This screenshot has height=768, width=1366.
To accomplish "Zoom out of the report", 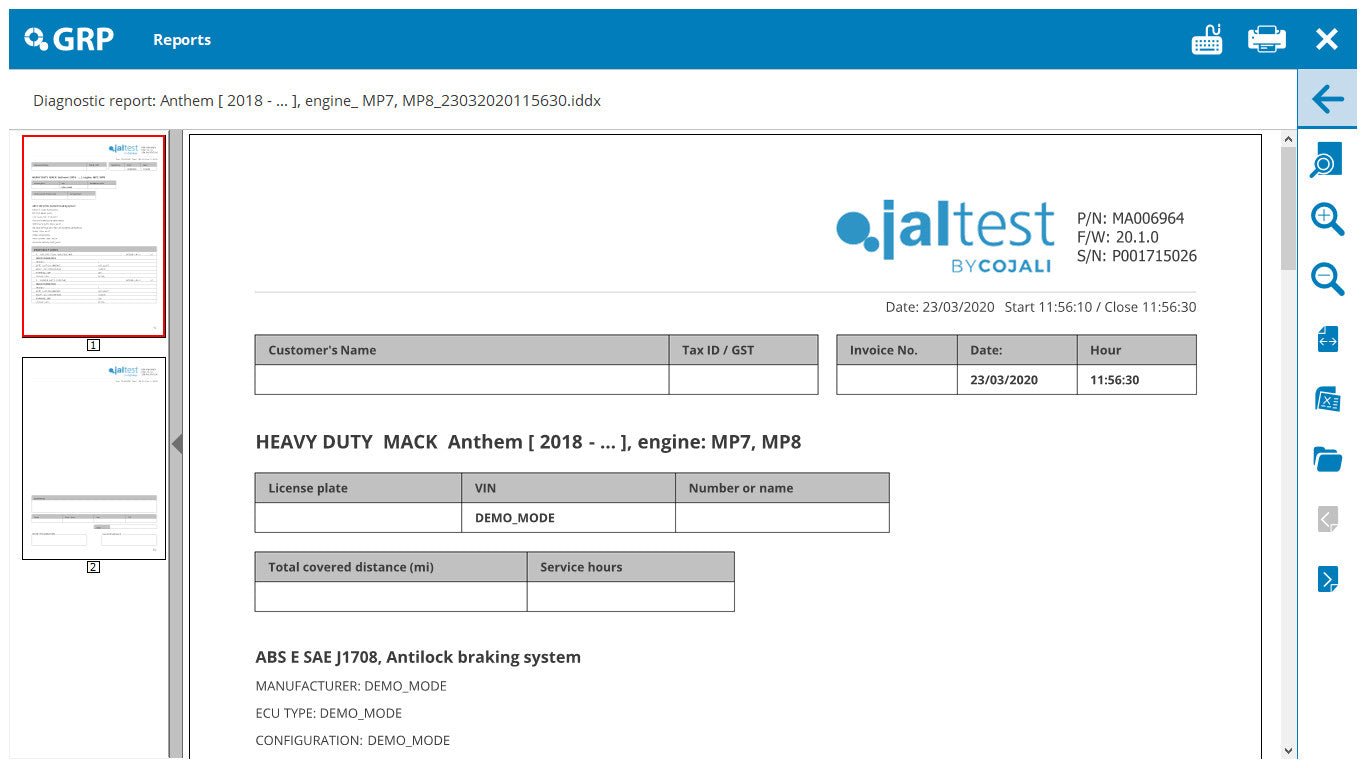I will [1328, 280].
